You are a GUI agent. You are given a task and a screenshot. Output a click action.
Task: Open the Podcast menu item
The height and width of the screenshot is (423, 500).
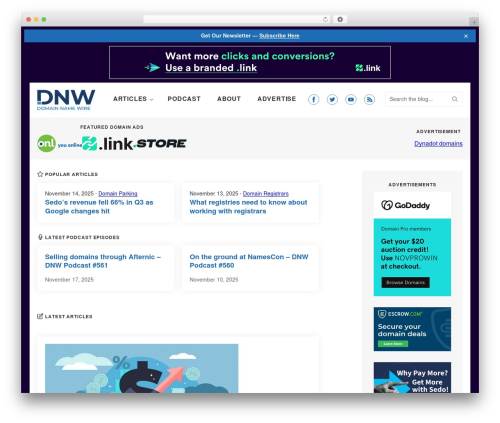184,99
